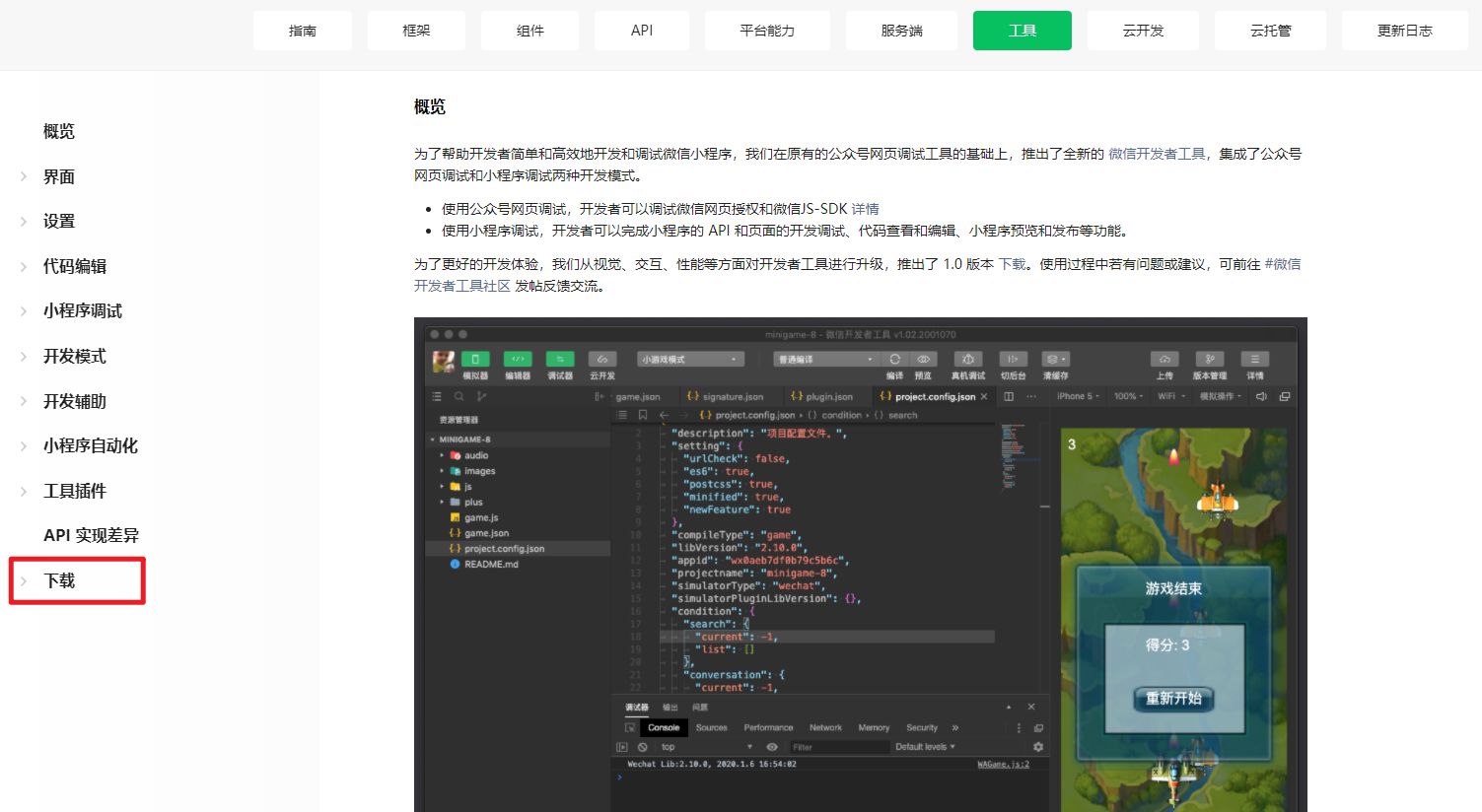1482x812 pixels.
Task: Expand the 开发模式 sidebar chevron
Action: [23, 356]
